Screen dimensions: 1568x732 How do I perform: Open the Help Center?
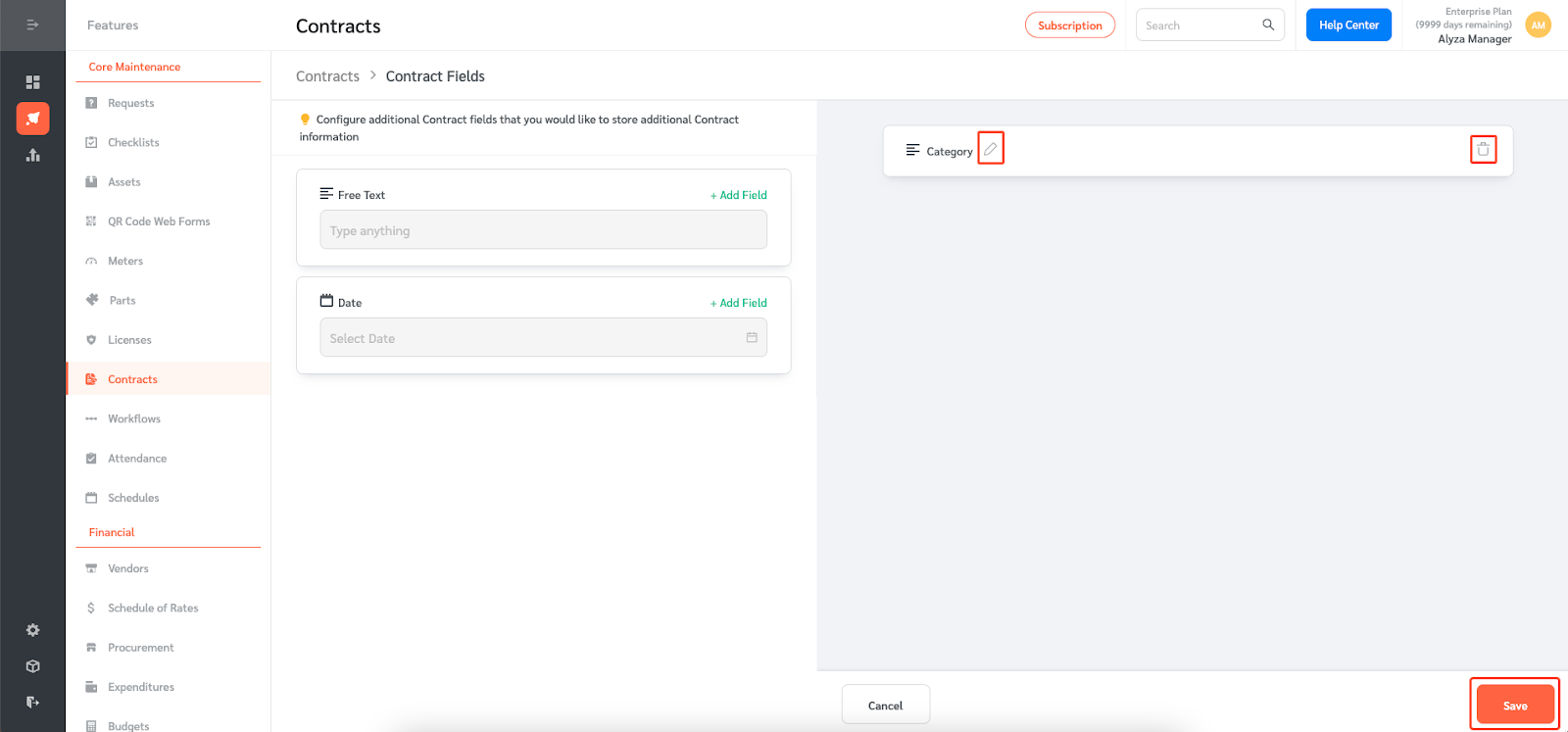point(1348,24)
